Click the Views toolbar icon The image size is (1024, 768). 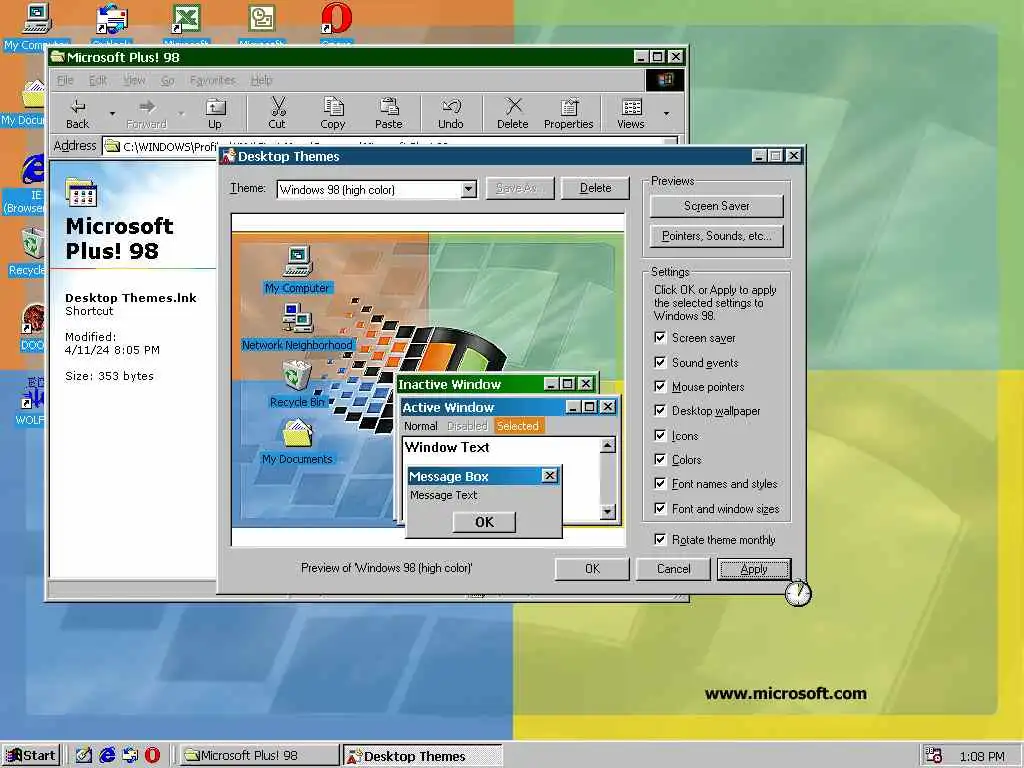[x=631, y=114]
